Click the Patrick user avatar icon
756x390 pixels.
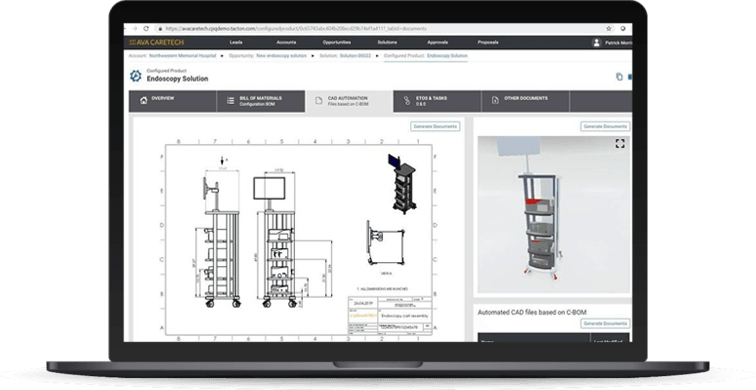(596, 42)
